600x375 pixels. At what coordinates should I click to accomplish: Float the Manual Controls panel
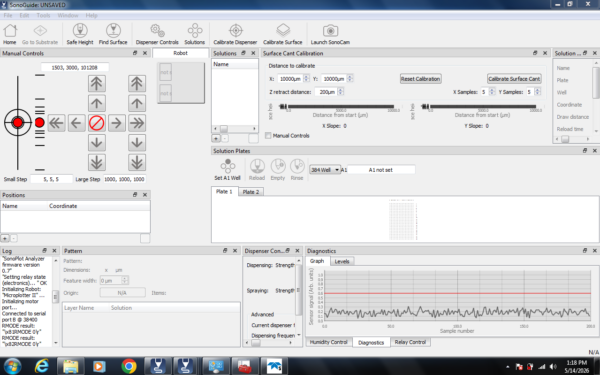point(135,53)
